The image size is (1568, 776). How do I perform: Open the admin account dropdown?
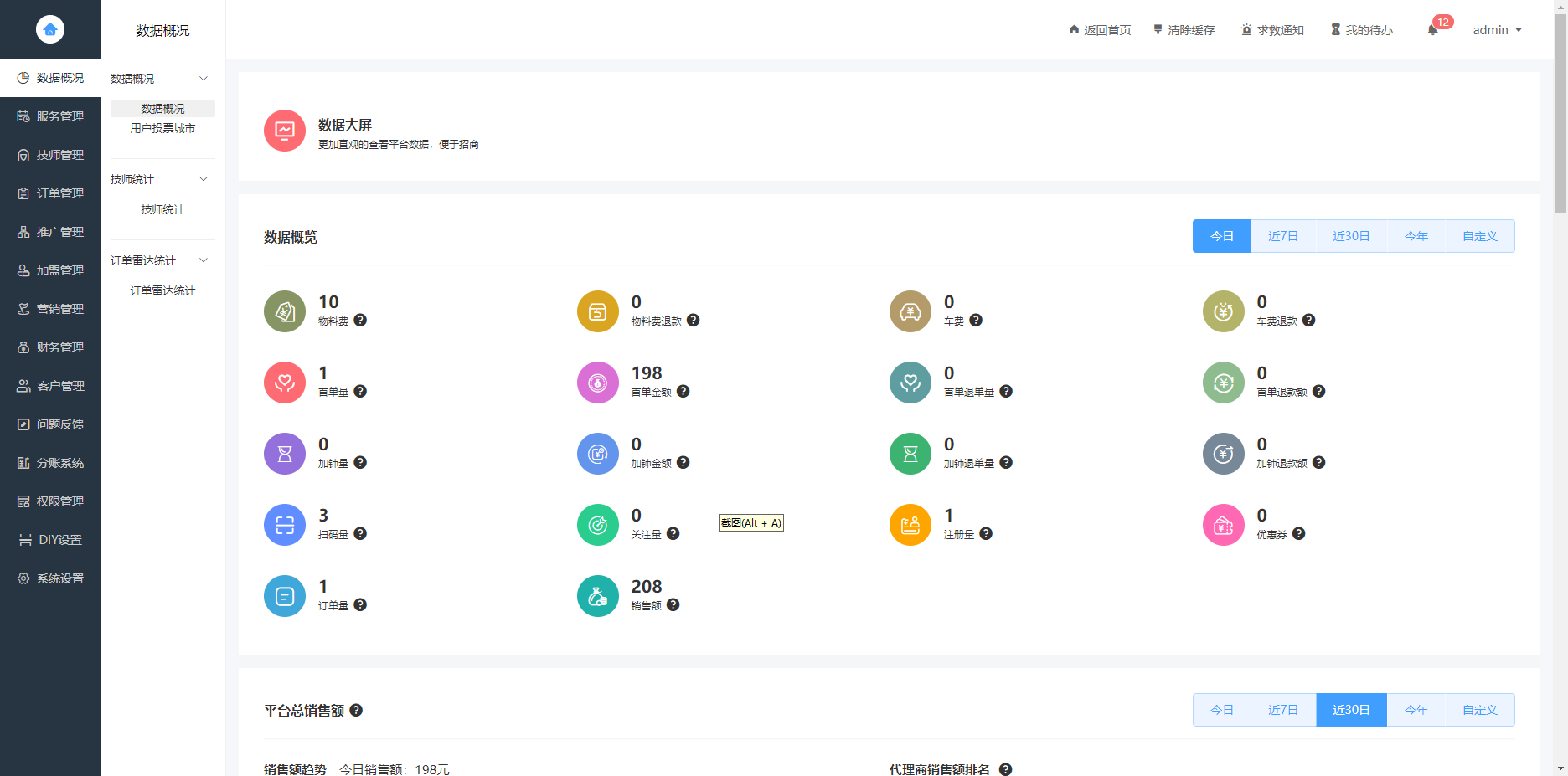click(1498, 29)
